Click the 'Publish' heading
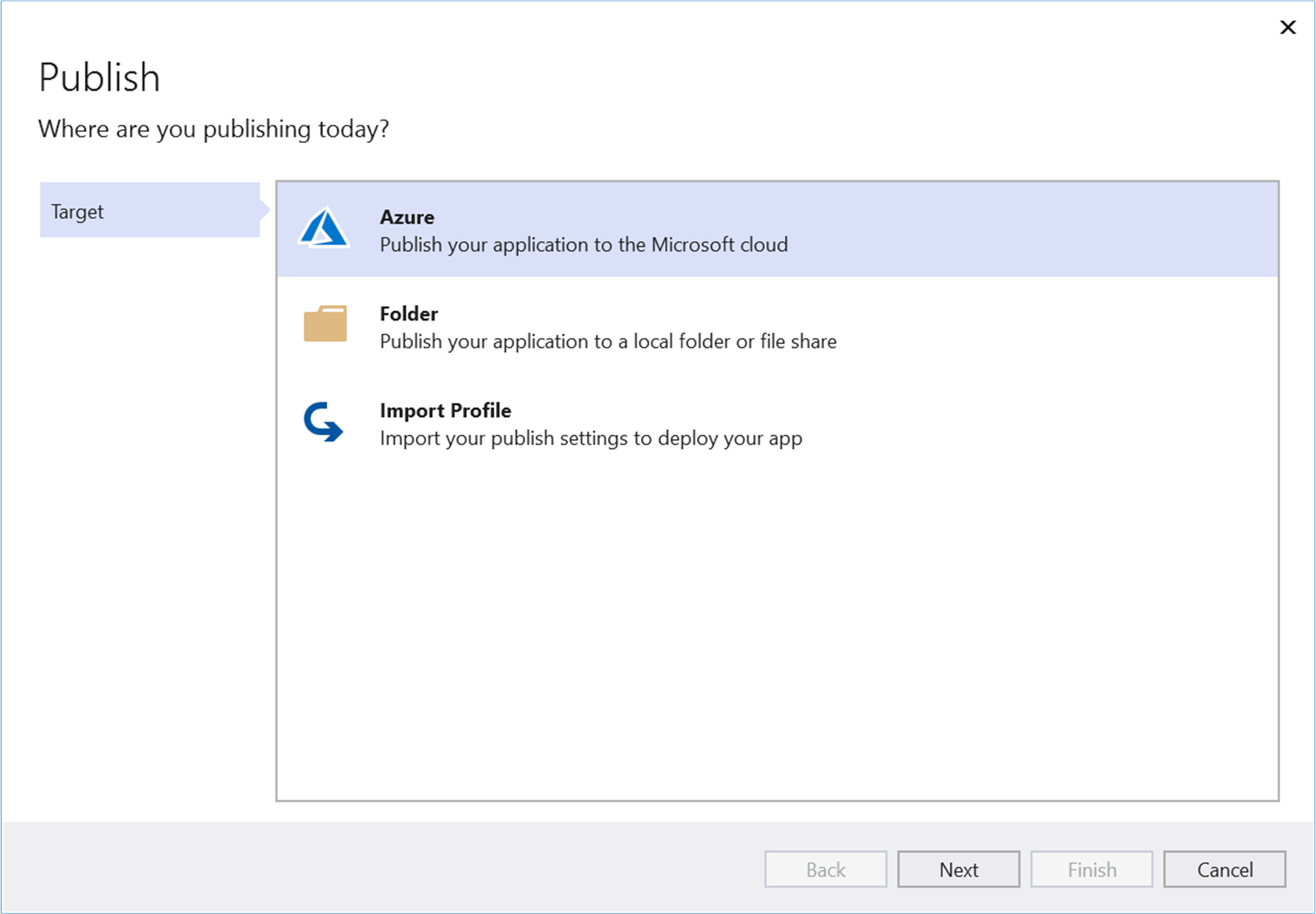 tap(99, 77)
